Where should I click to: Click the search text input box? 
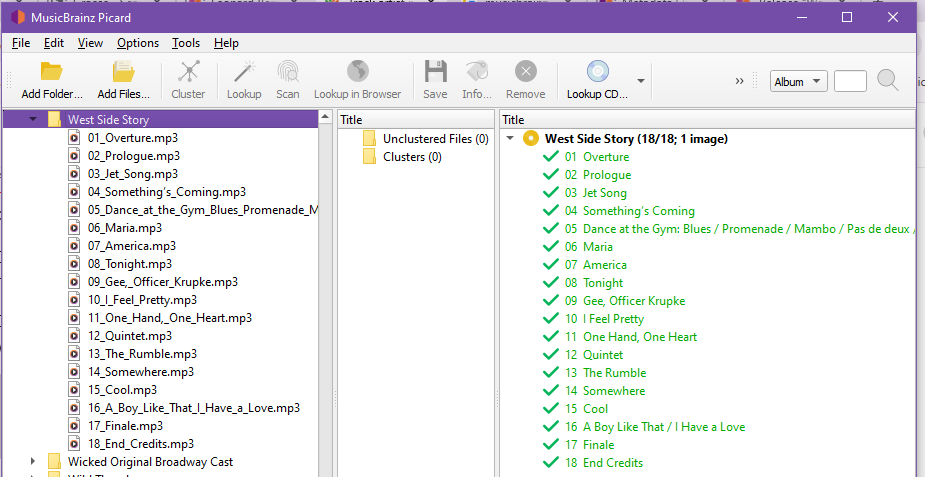click(850, 82)
